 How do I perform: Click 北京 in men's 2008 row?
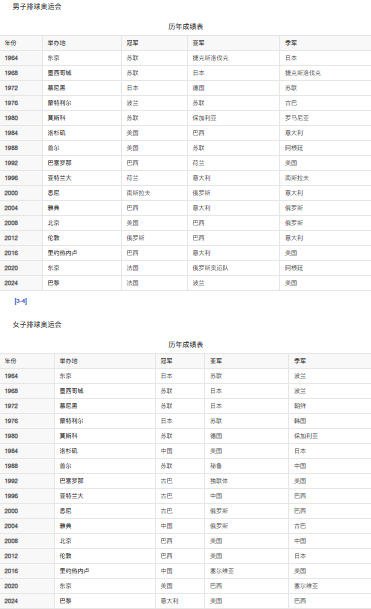(x=54, y=223)
